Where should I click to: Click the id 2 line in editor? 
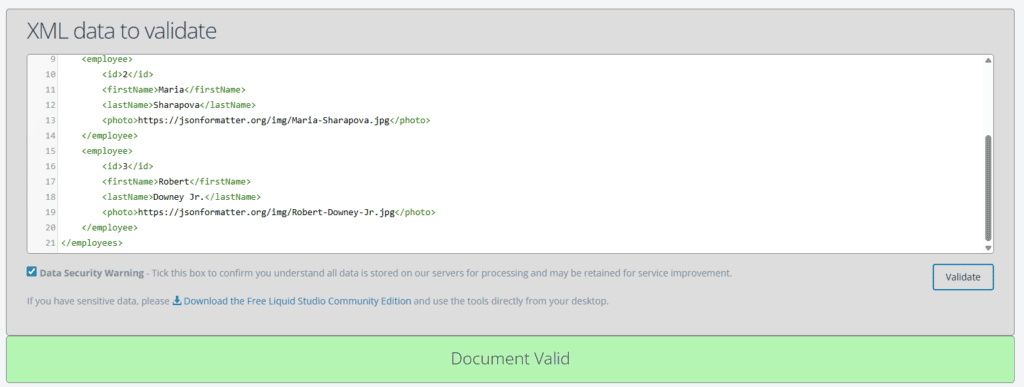pos(127,74)
